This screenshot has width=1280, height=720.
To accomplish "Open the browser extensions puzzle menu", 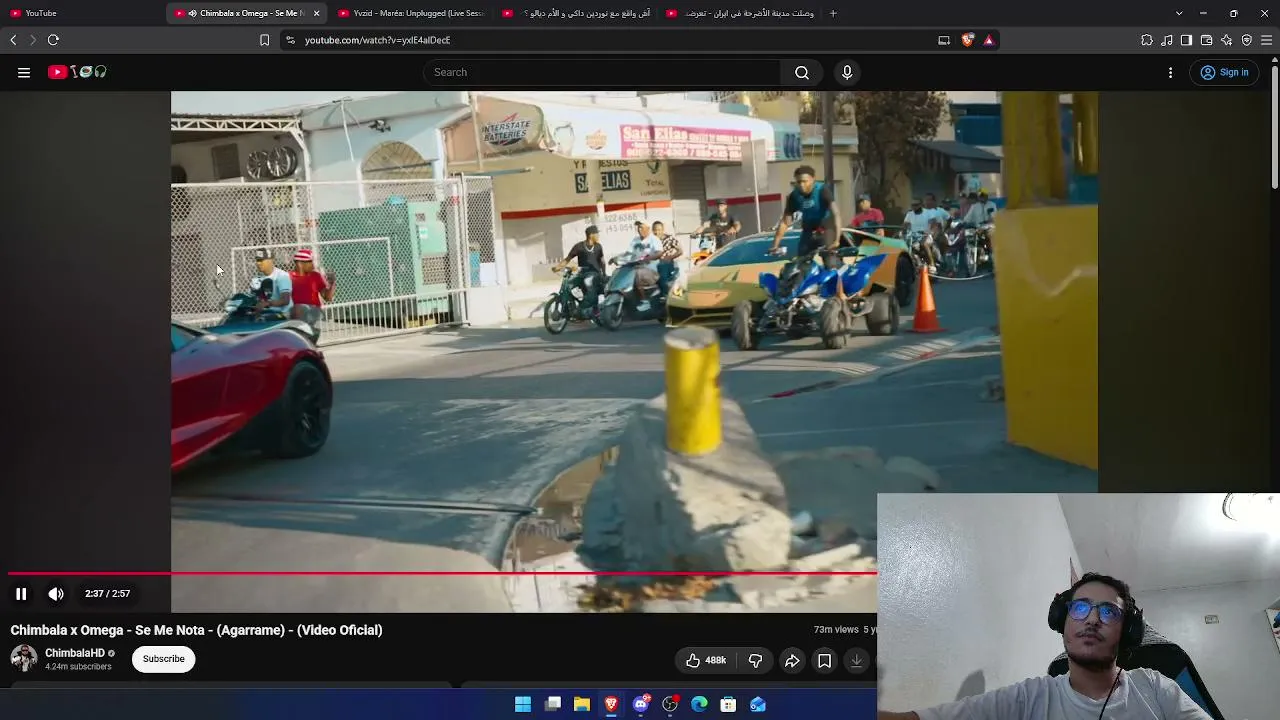I will 1147,40.
